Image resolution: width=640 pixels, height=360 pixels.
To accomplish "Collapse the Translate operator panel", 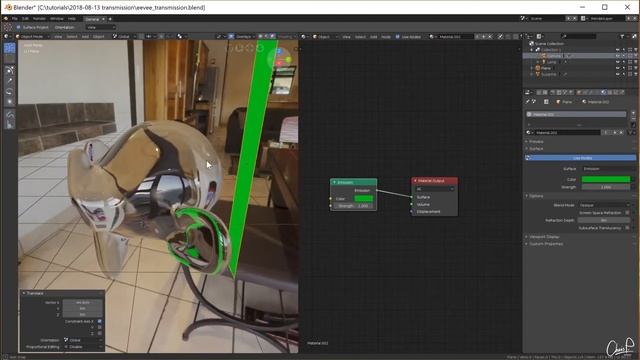I will click(24, 293).
